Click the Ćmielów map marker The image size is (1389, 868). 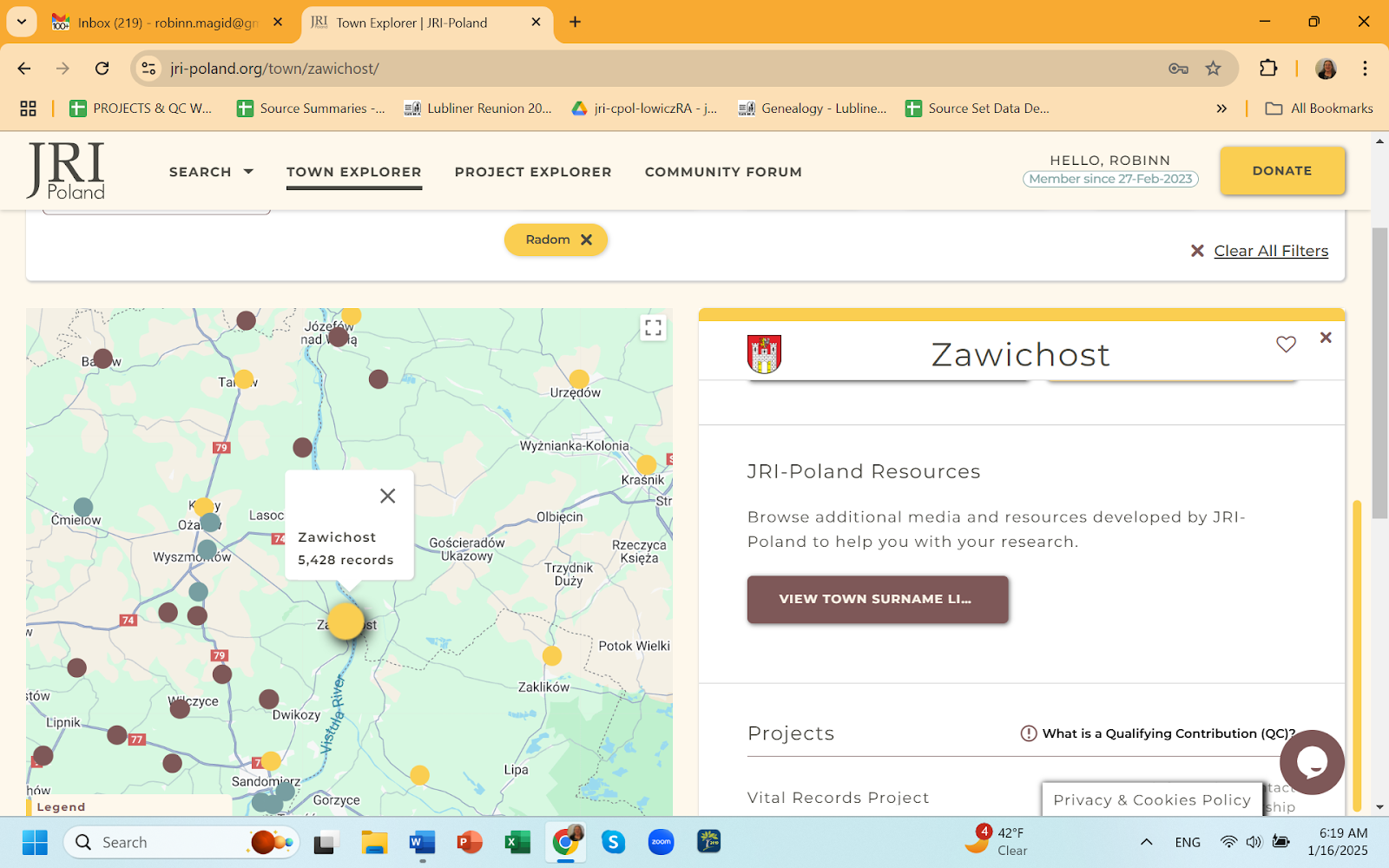83,507
